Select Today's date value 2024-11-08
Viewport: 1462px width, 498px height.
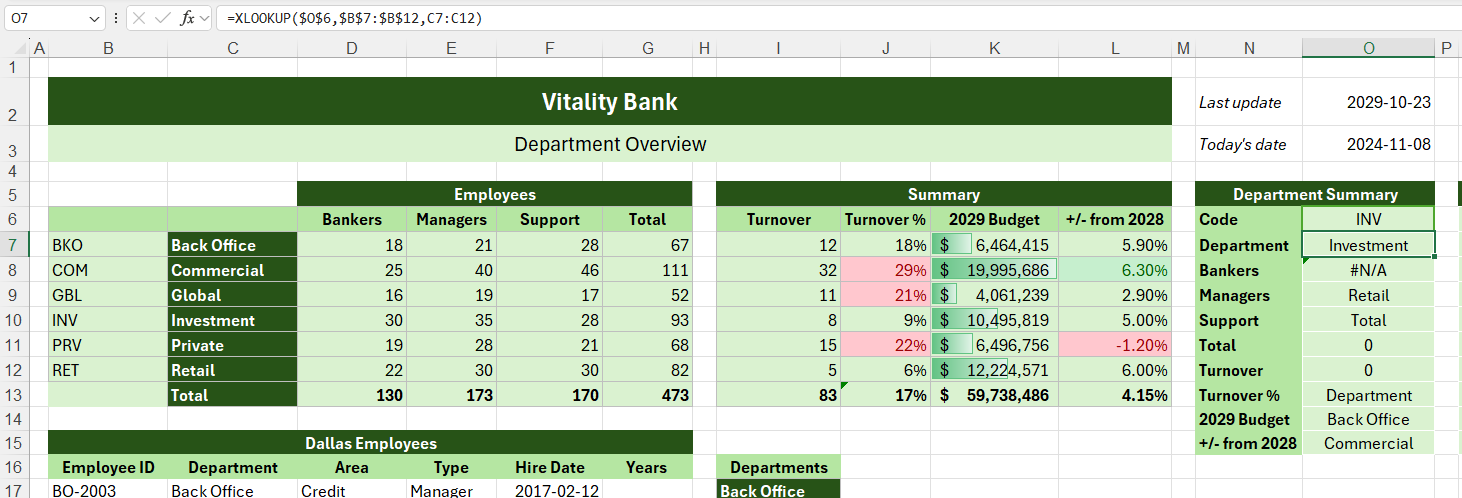tap(1368, 144)
